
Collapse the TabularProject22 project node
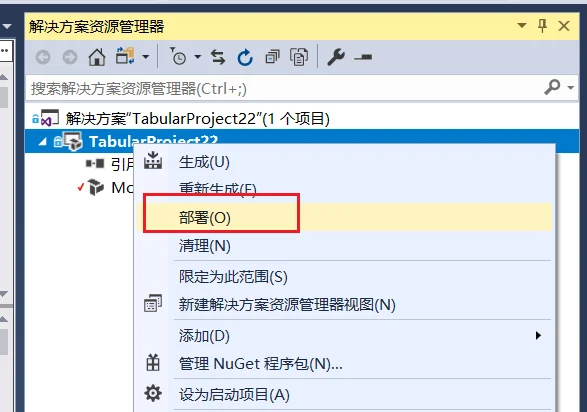click(43, 141)
